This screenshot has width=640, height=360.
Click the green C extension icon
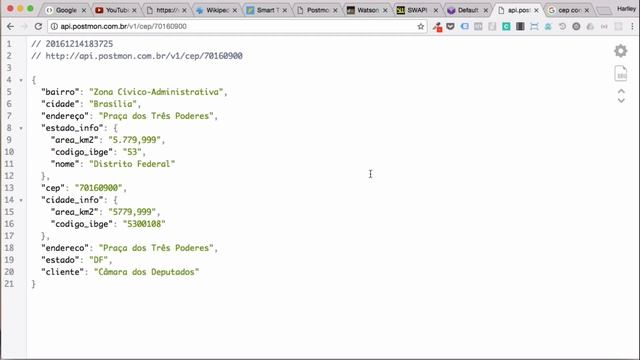[506, 27]
